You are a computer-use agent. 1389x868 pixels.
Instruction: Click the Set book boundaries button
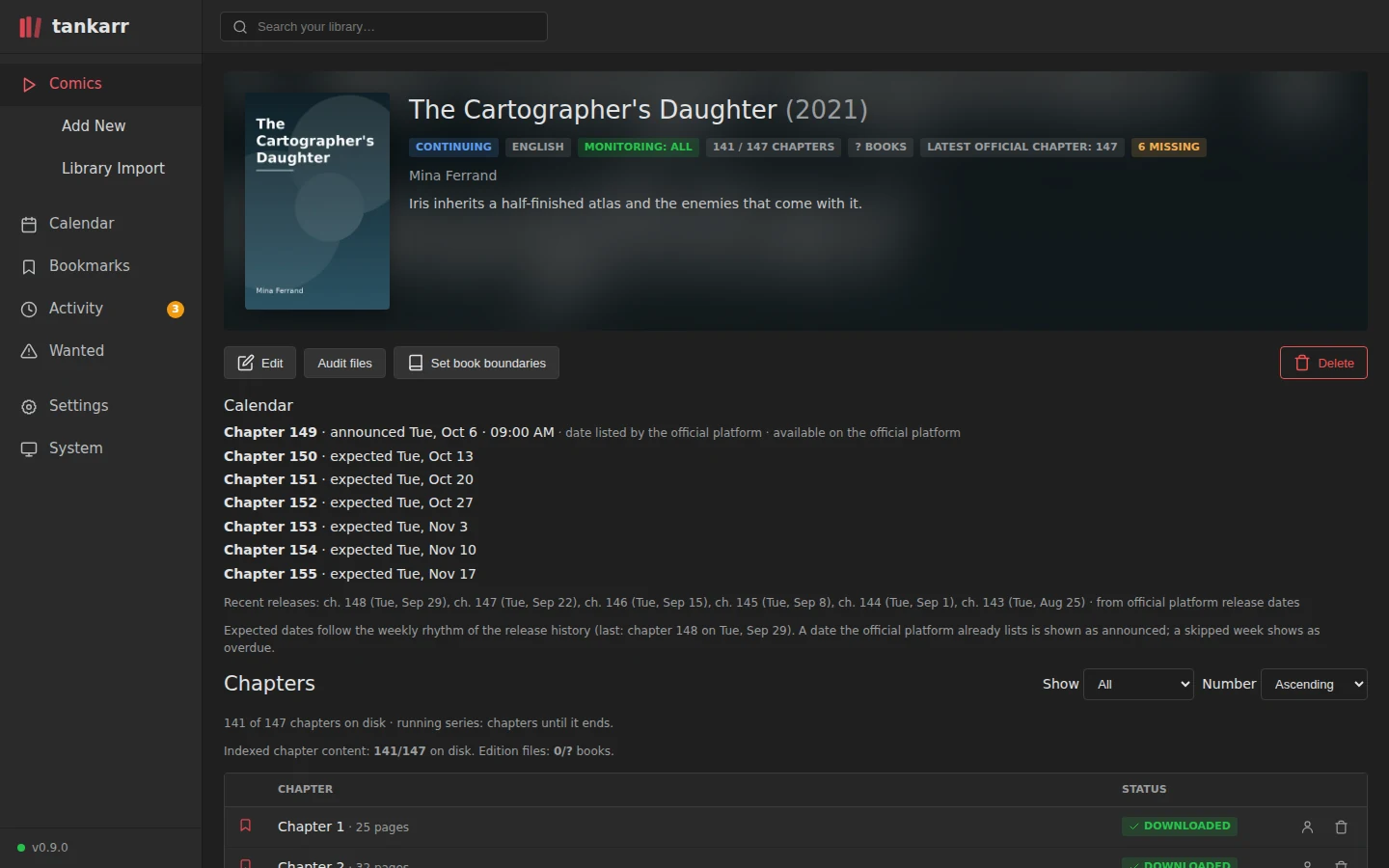pos(477,364)
